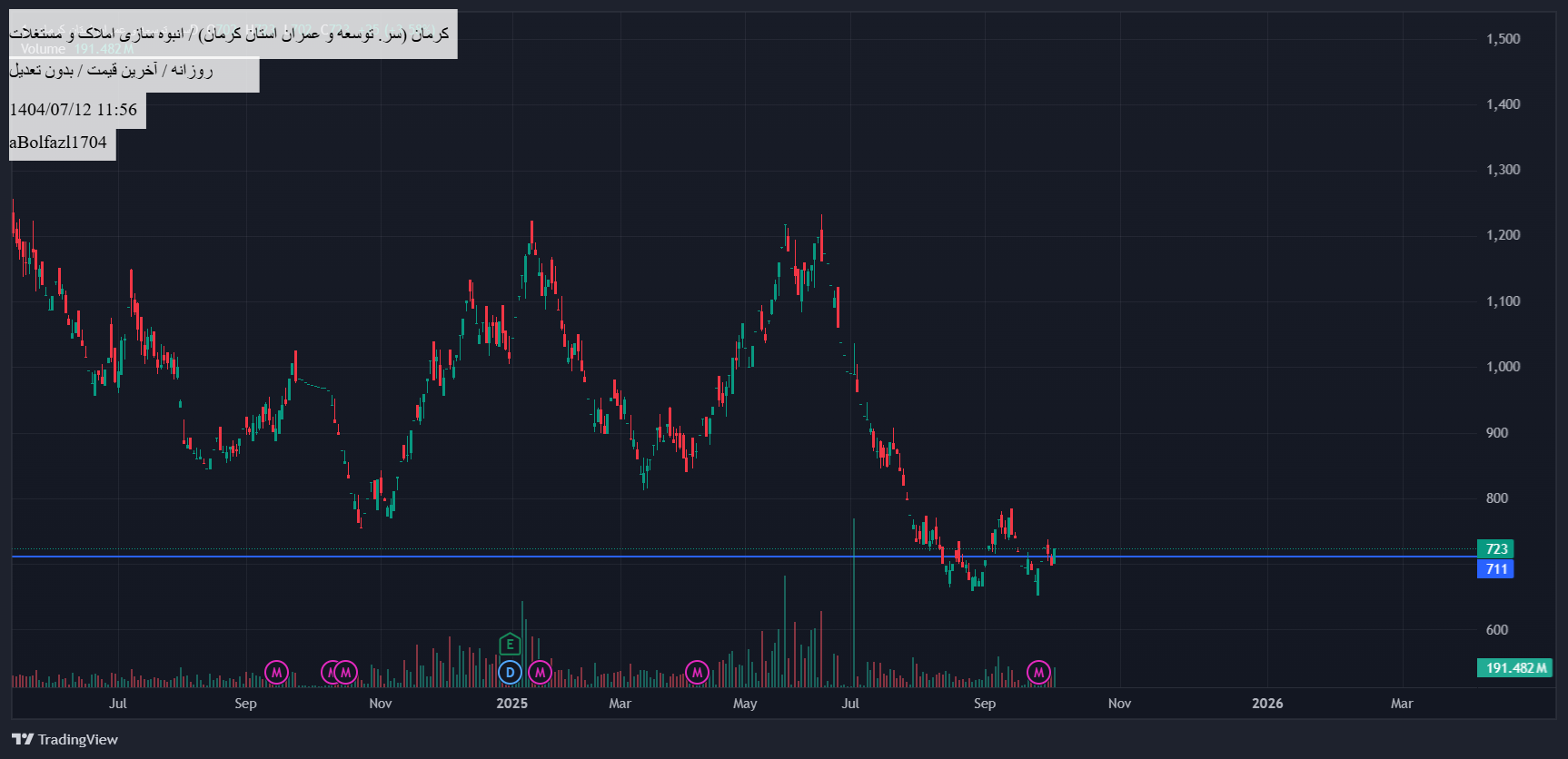The width and height of the screenshot is (1568, 759).
Task: Select the green 723 price label
Action: [x=1495, y=549]
